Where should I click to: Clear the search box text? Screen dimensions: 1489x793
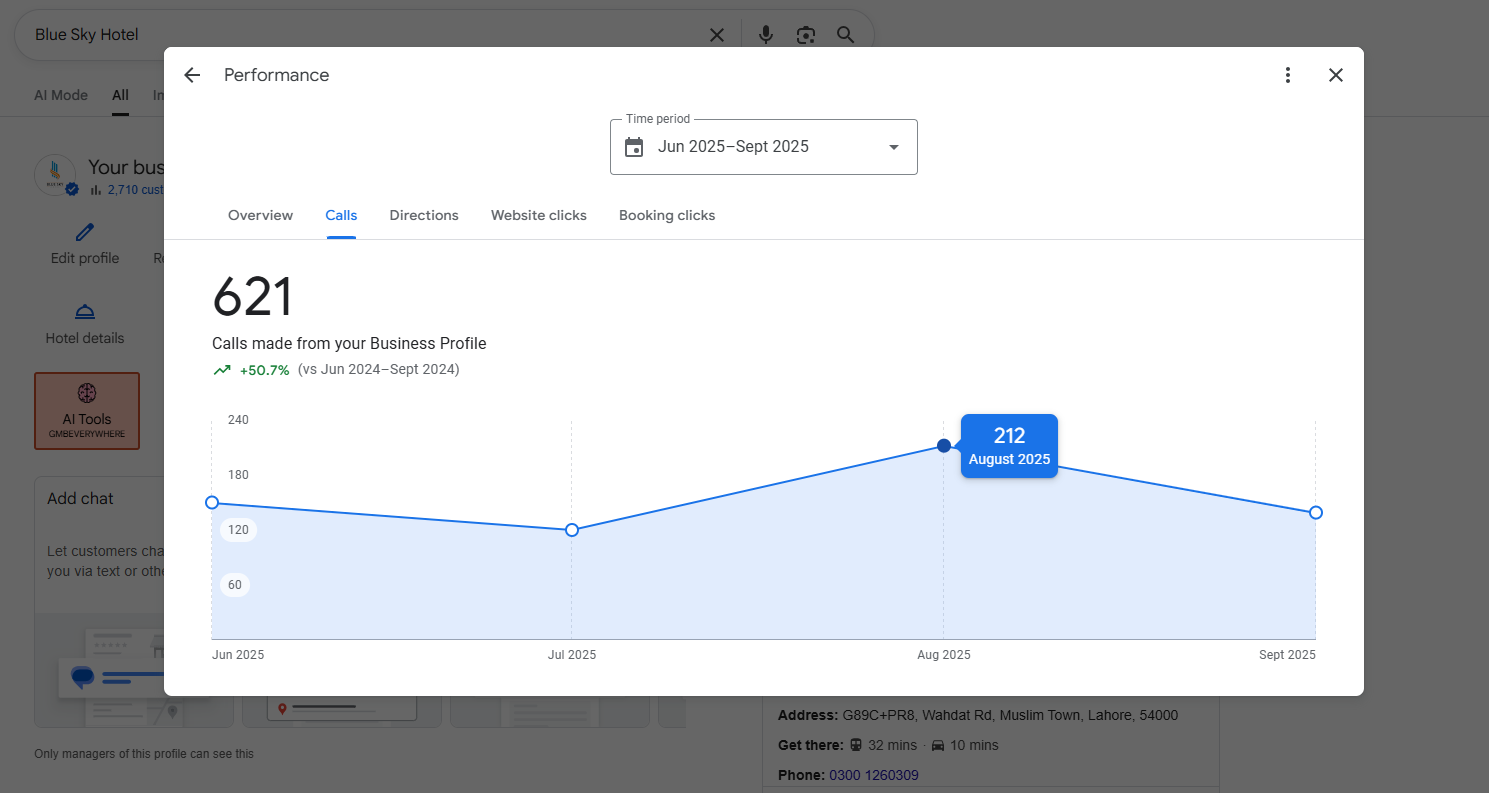pyautogui.click(x=717, y=35)
